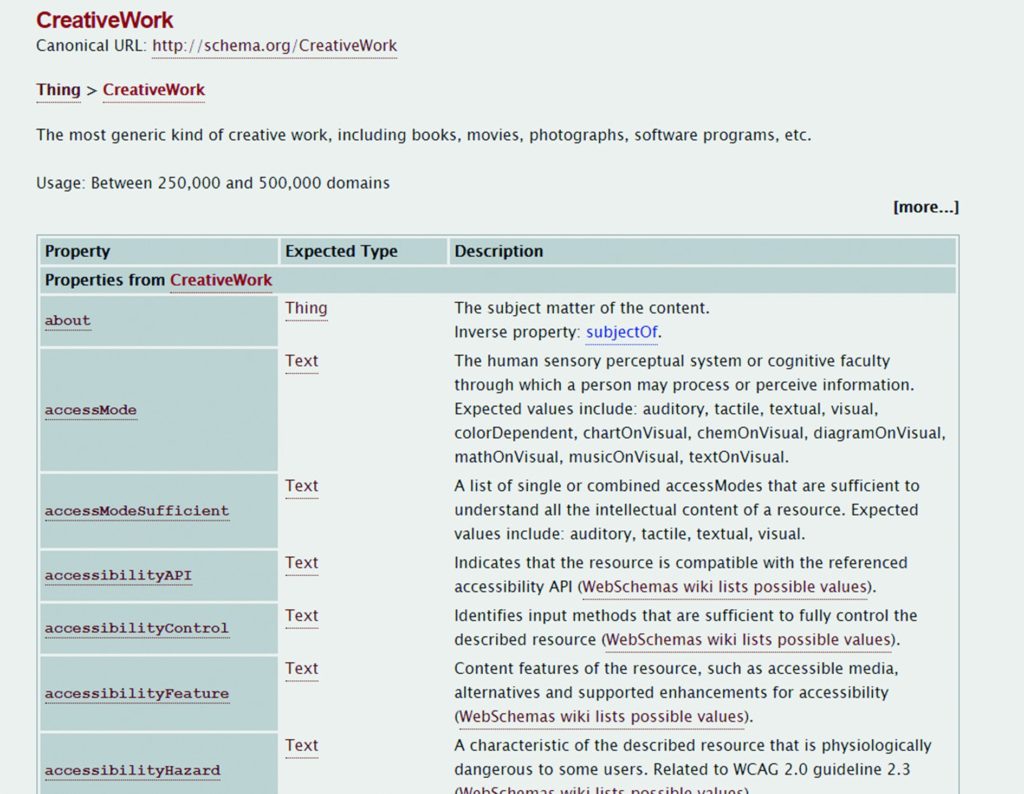Click the 'Usage: Between 250,000 and 500,000 domains' line

(x=213, y=183)
